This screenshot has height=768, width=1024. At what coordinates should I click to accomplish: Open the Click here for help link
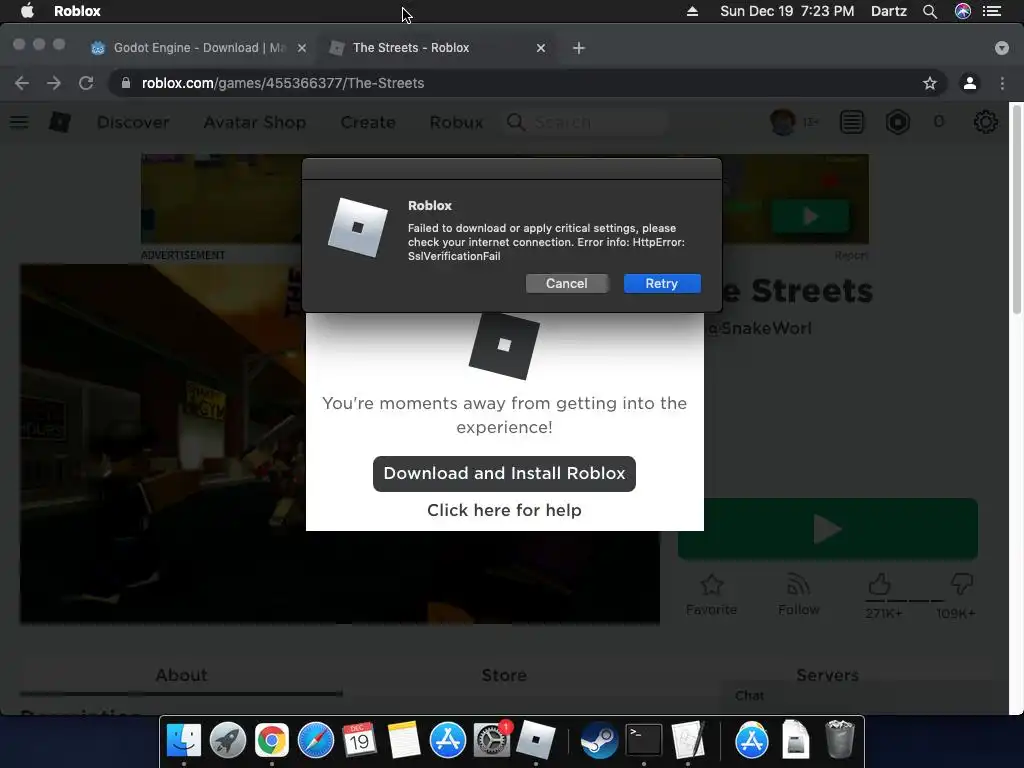point(504,510)
